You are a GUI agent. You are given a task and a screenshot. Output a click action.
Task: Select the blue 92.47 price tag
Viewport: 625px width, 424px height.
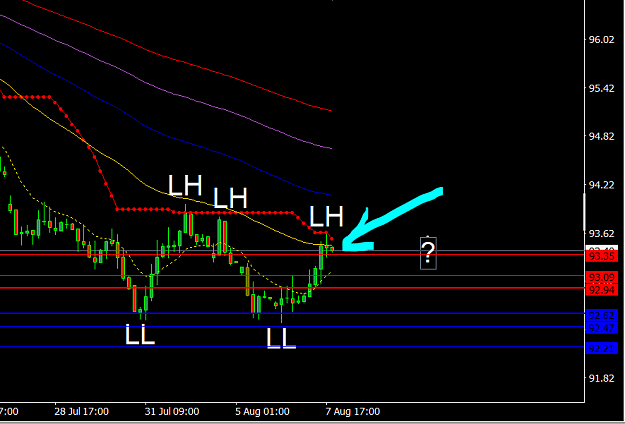click(601, 328)
